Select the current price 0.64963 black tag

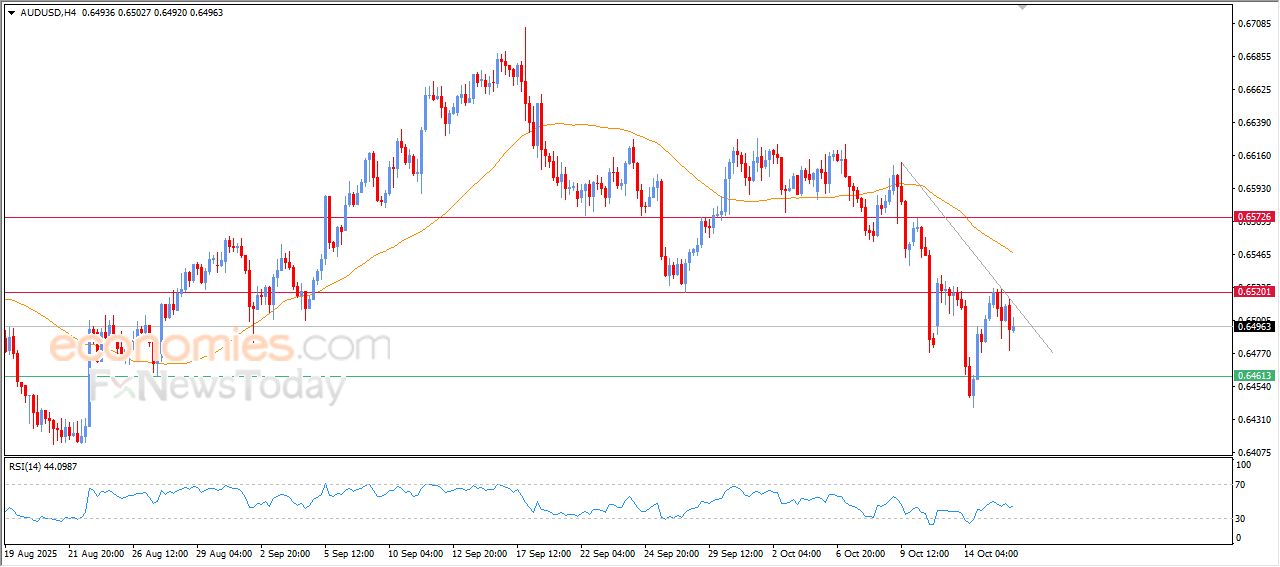pos(1253,326)
